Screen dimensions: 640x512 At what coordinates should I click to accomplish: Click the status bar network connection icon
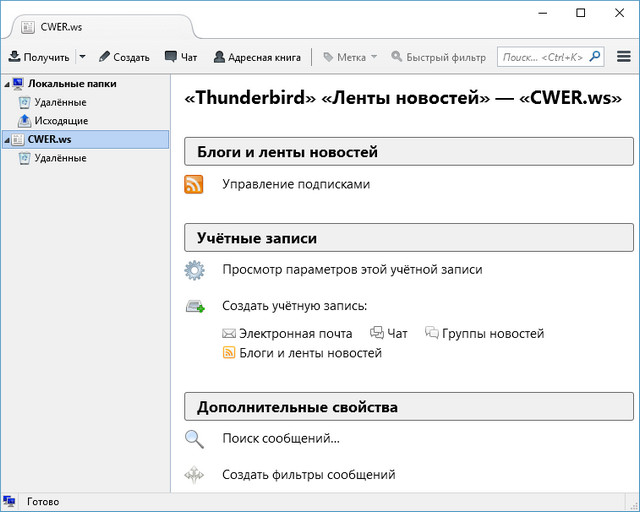point(10,501)
